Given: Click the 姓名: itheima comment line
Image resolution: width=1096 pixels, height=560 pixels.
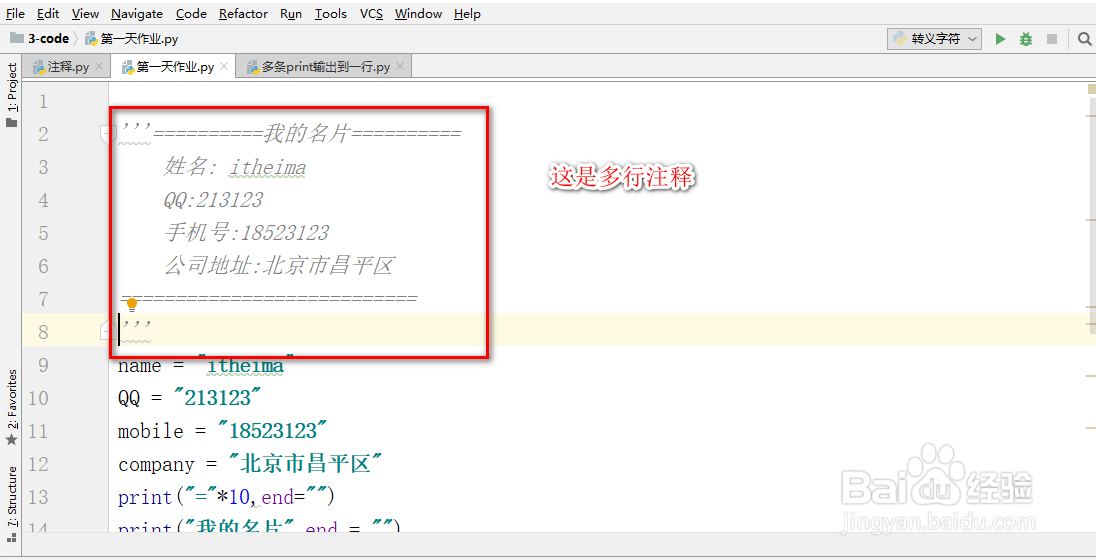Looking at the screenshot, I should [235, 167].
